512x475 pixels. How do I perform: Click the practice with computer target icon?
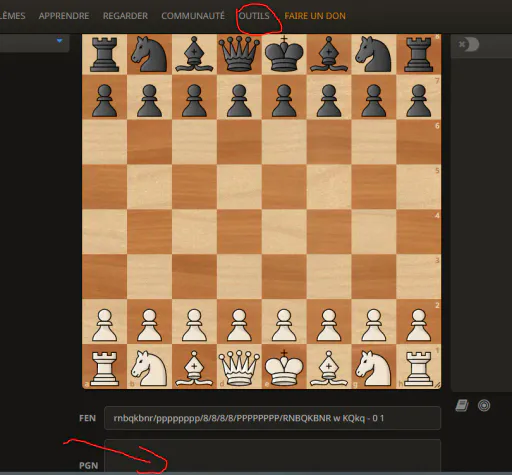(484, 406)
